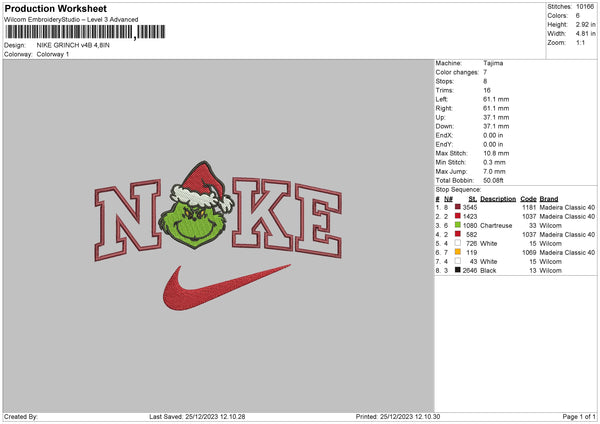Click the Left value 61.1 mm
This screenshot has width=600, height=424.
[496, 99]
